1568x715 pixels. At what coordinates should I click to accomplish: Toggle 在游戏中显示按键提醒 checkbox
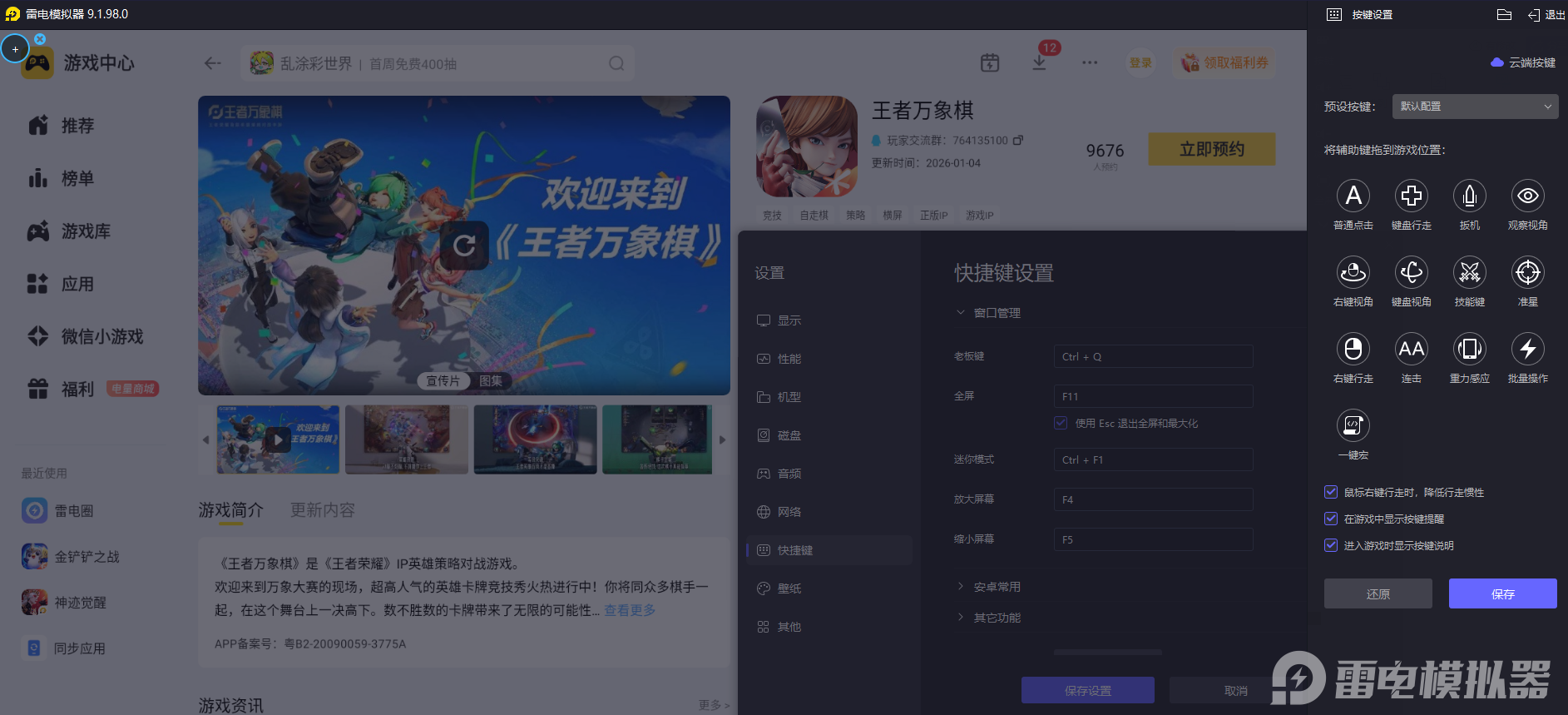1331,519
